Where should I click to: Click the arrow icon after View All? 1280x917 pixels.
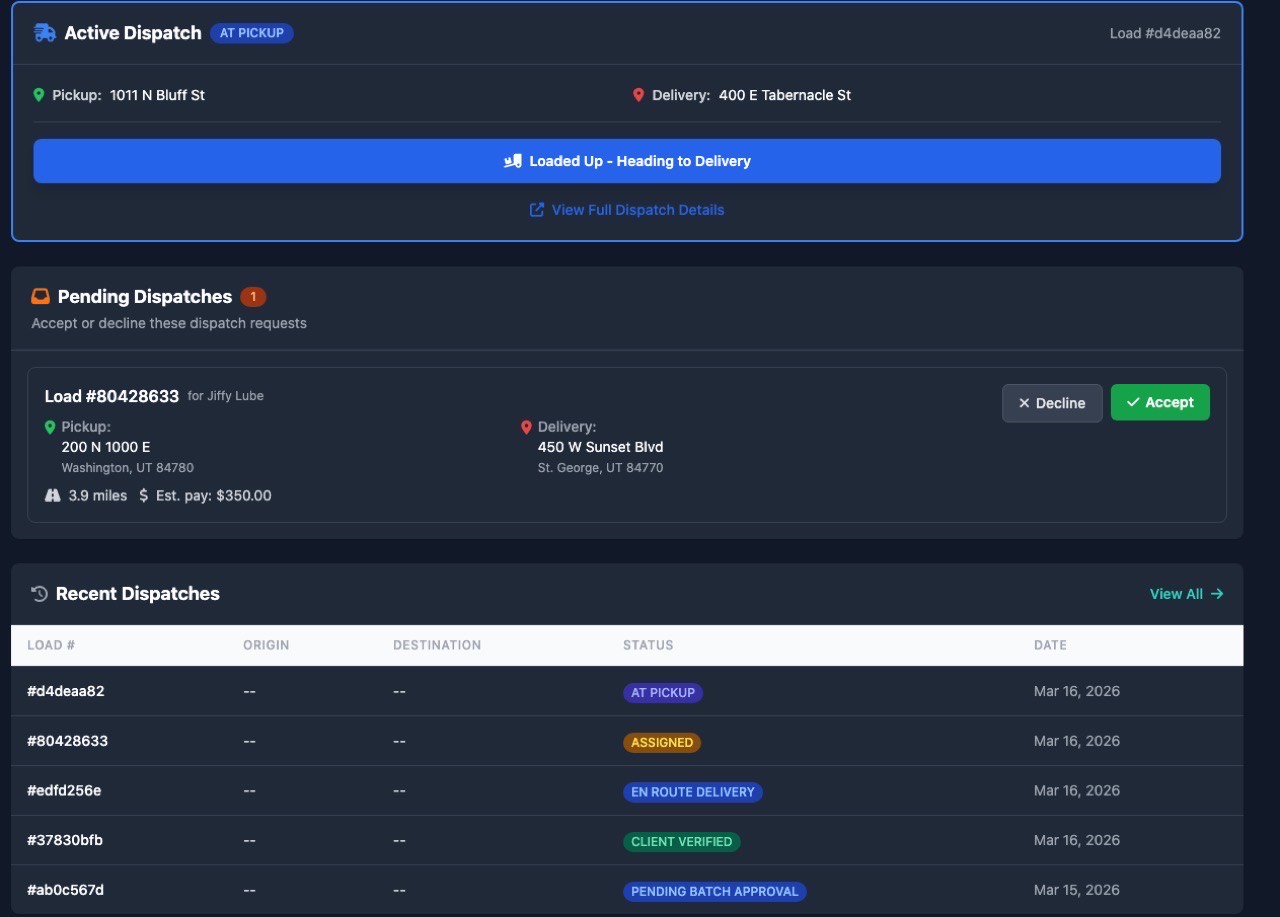point(1217,594)
